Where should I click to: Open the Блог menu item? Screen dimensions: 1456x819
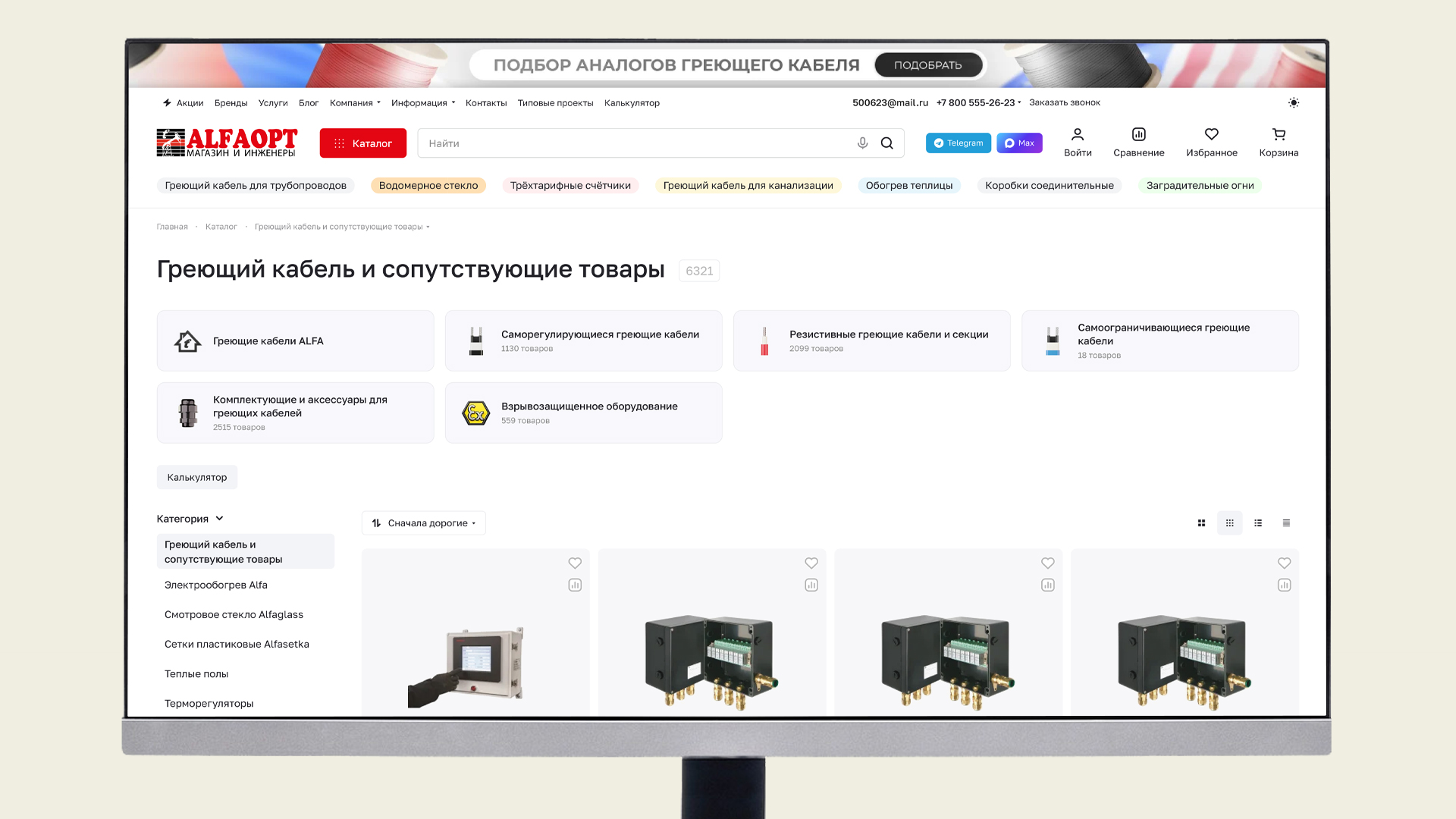pos(309,103)
